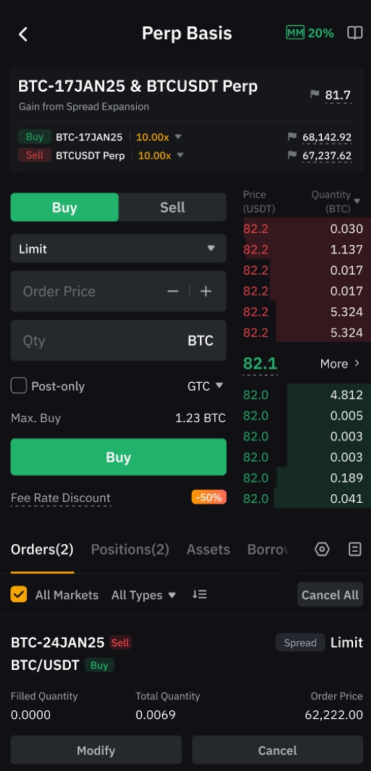The image size is (371, 771).
Task: Expand the GTC time-in-force dropdown
Action: pyautogui.click(x=205, y=386)
